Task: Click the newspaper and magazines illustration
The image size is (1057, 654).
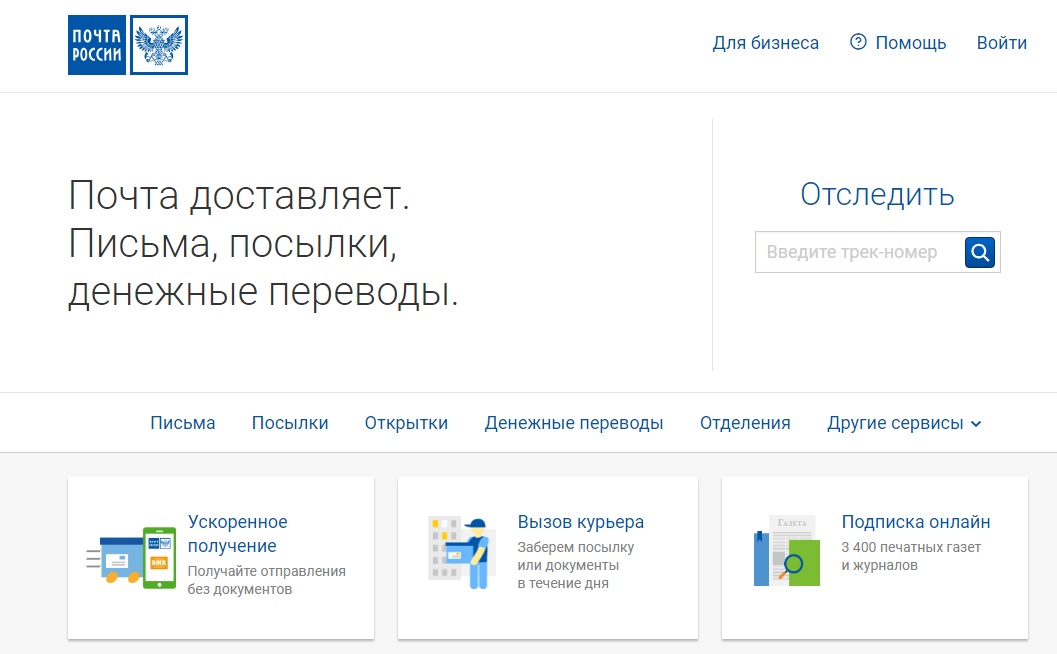Action: click(x=787, y=551)
